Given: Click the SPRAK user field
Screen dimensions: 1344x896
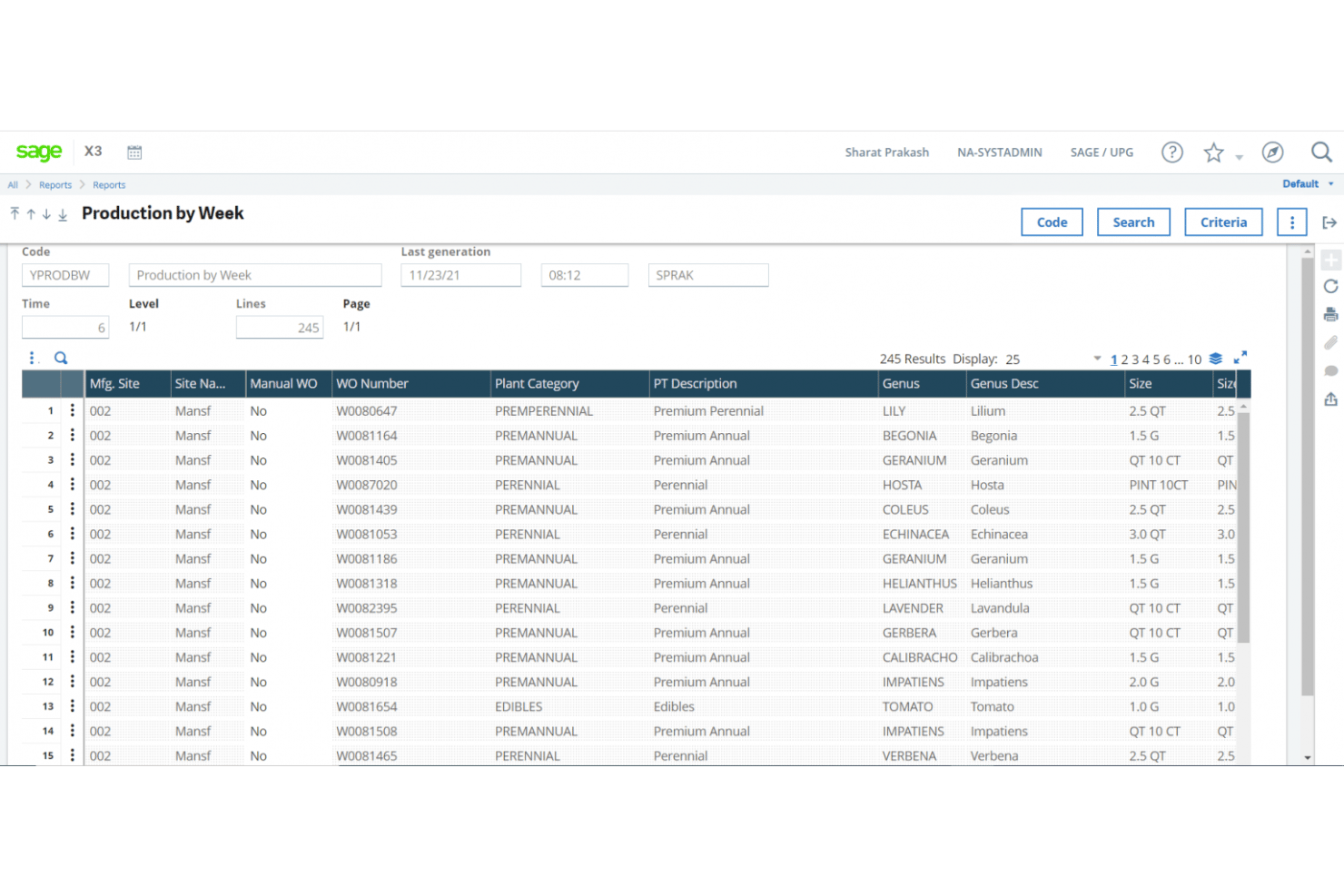Looking at the screenshot, I should click(x=708, y=275).
